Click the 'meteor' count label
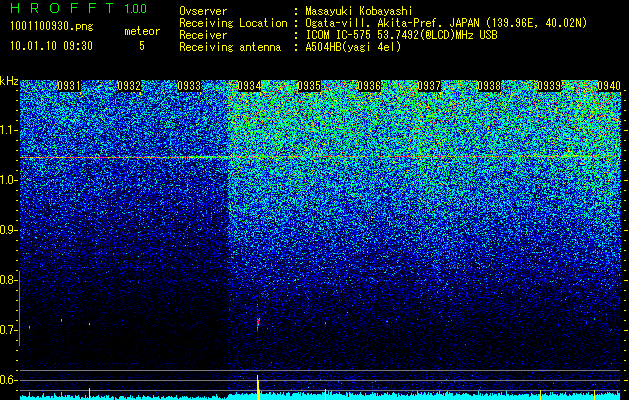Viewport: 629px width, 400px height. pos(142,31)
